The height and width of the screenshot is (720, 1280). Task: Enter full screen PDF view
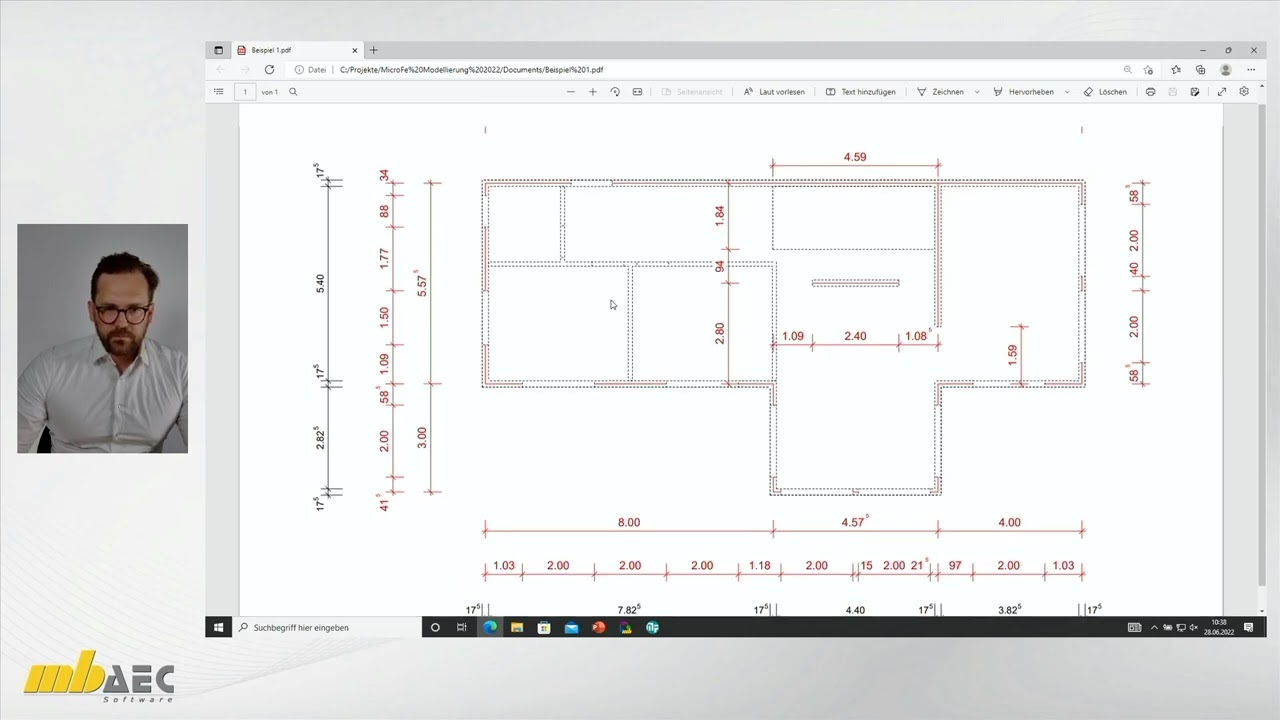[x=1222, y=91]
